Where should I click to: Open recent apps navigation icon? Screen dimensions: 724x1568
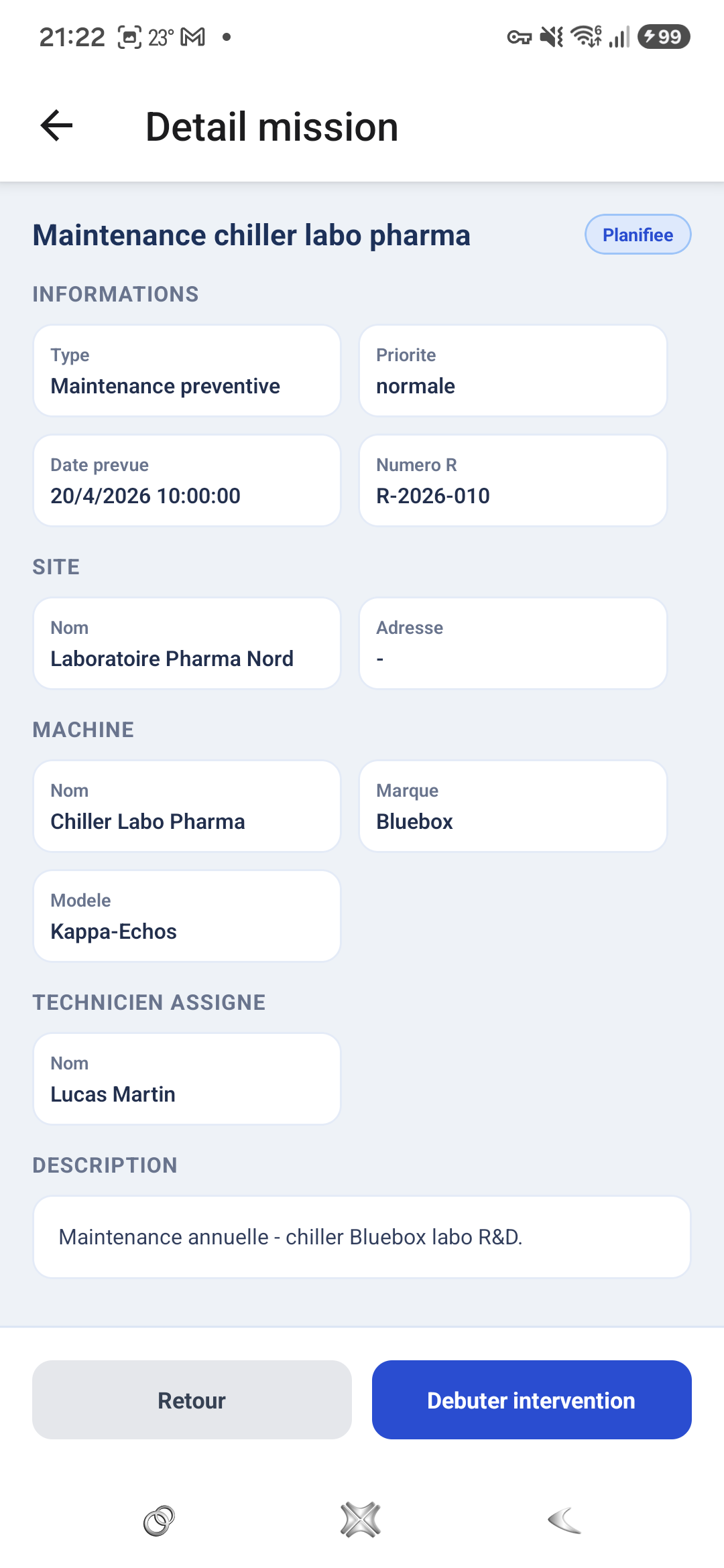pos(160,1520)
